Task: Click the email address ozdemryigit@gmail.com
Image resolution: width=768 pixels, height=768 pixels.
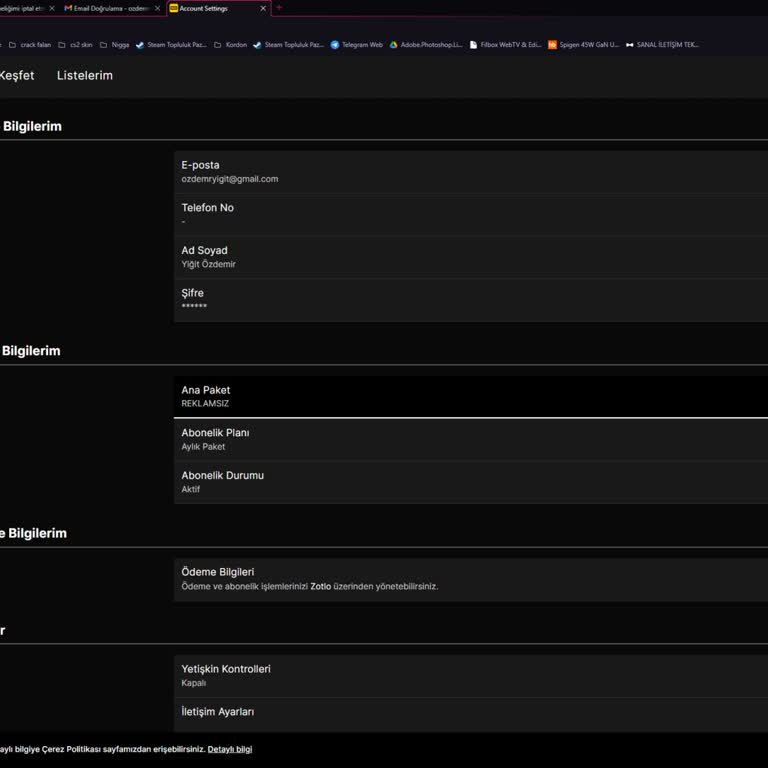Action: [230, 179]
